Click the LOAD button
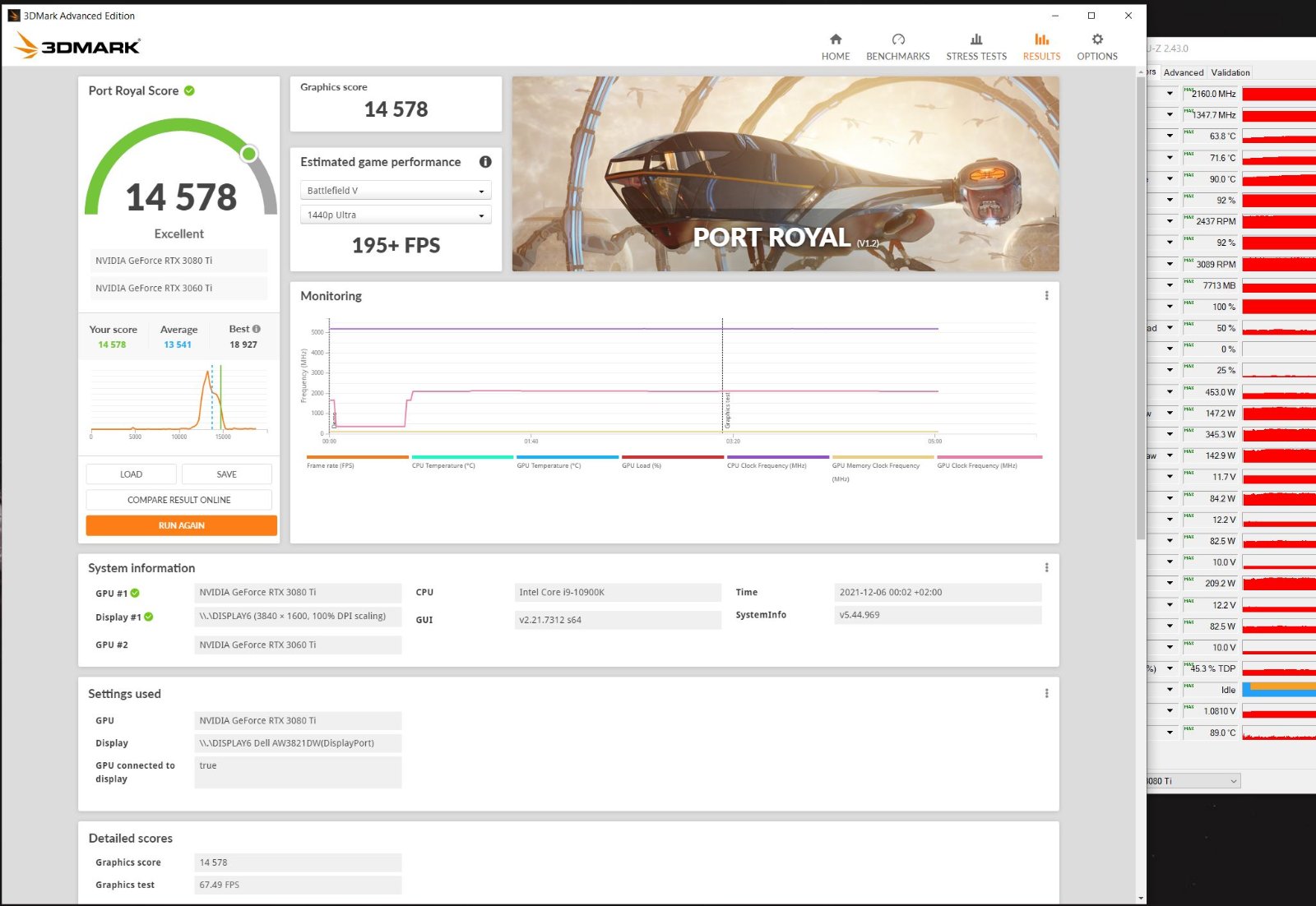1316x906 pixels. tap(132, 474)
